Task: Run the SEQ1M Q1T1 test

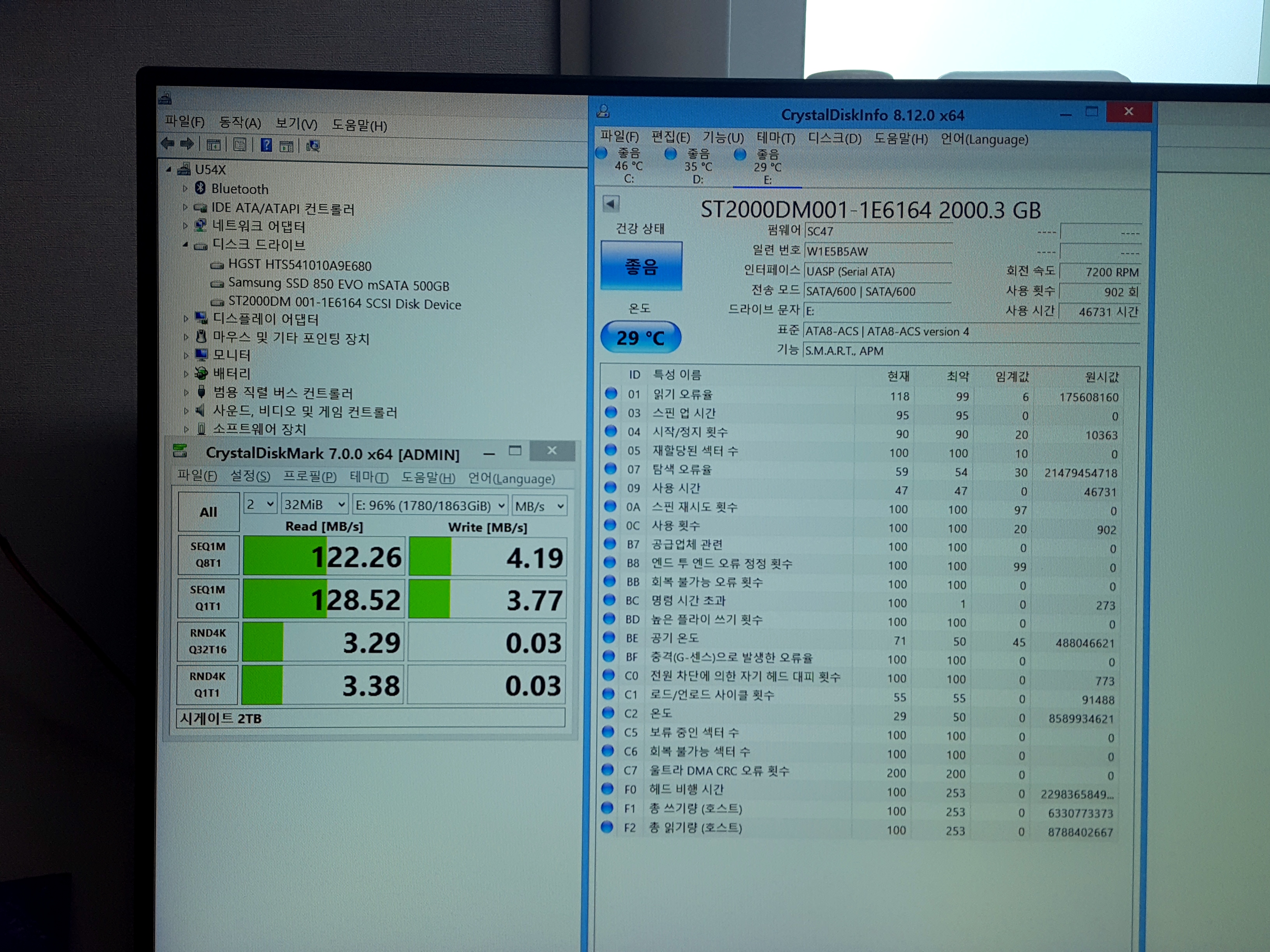Action: click(x=207, y=597)
